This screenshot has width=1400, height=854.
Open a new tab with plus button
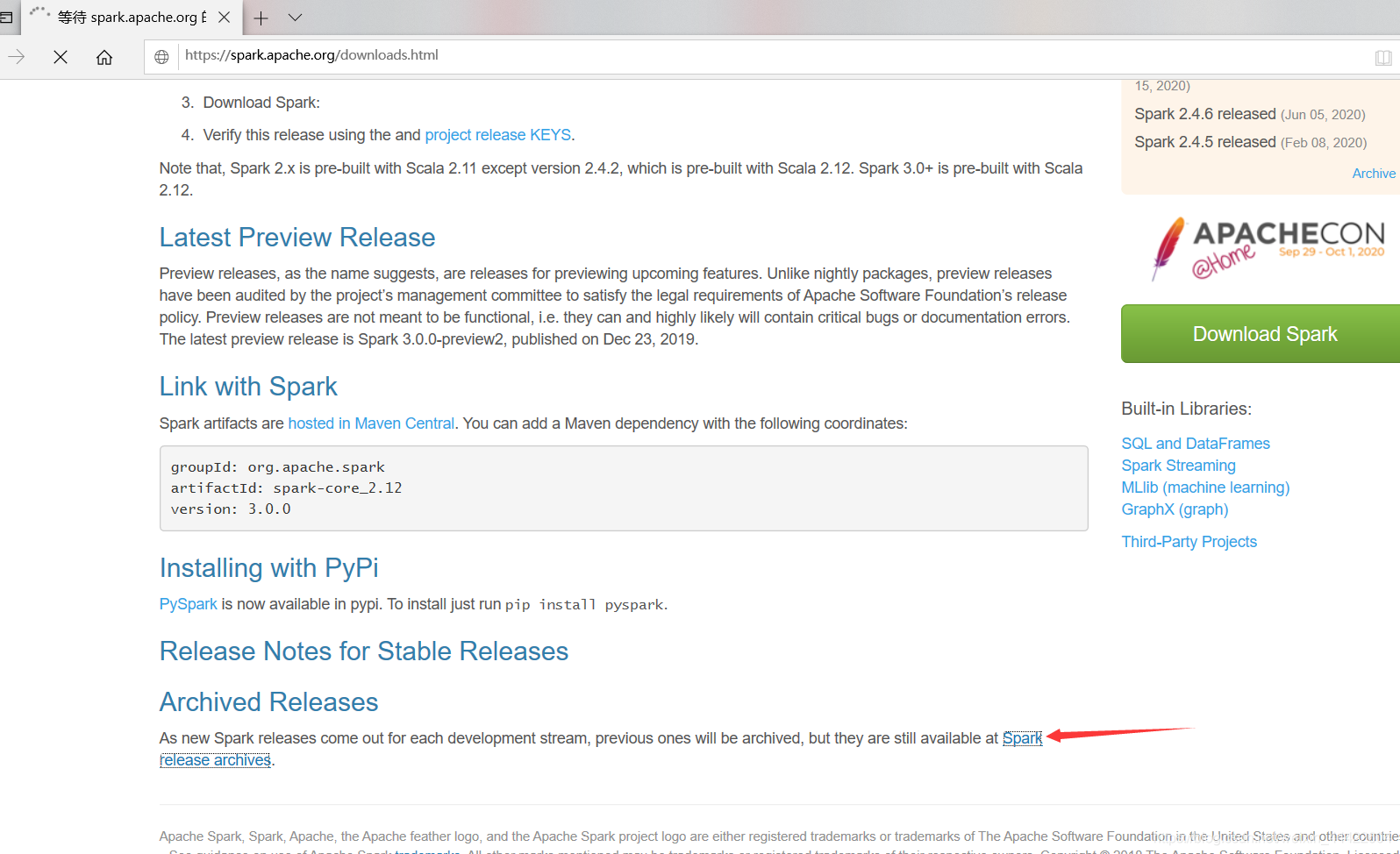pyautogui.click(x=261, y=18)
